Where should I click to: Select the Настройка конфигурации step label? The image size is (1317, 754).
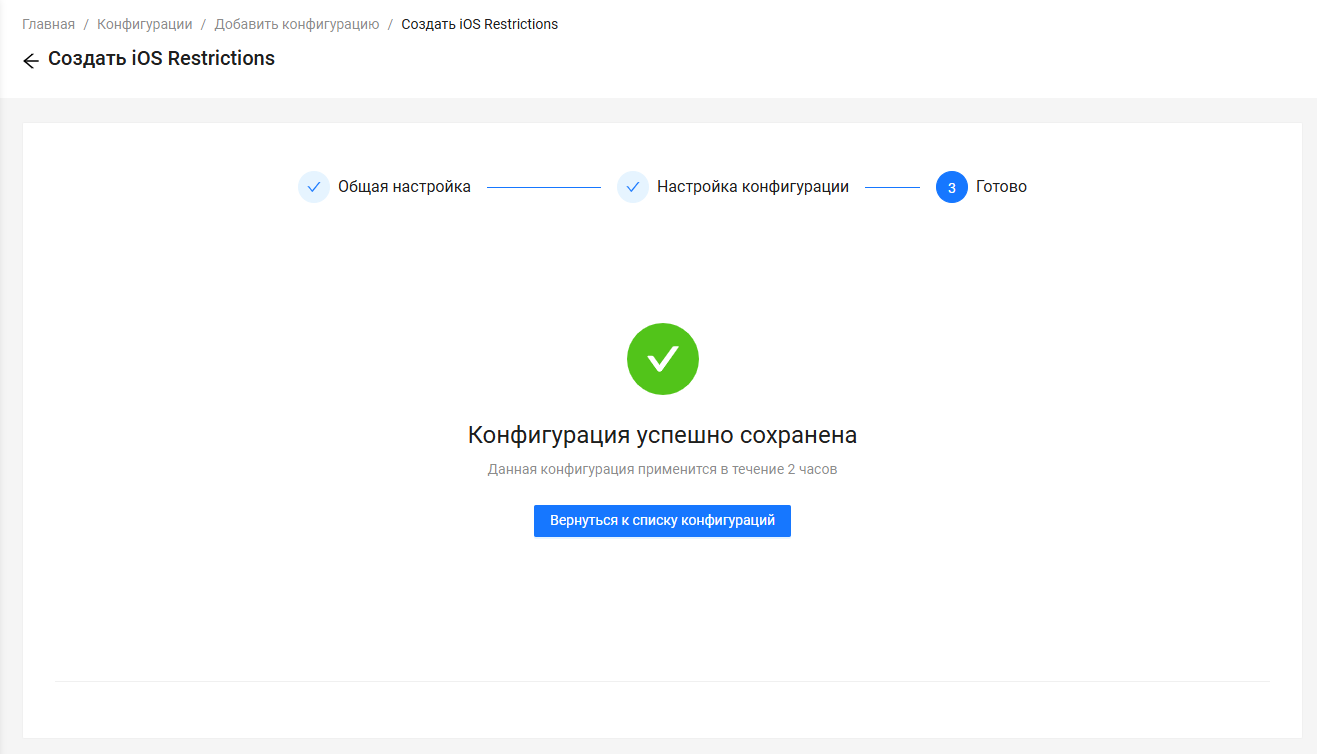click(x=752, y=187)
